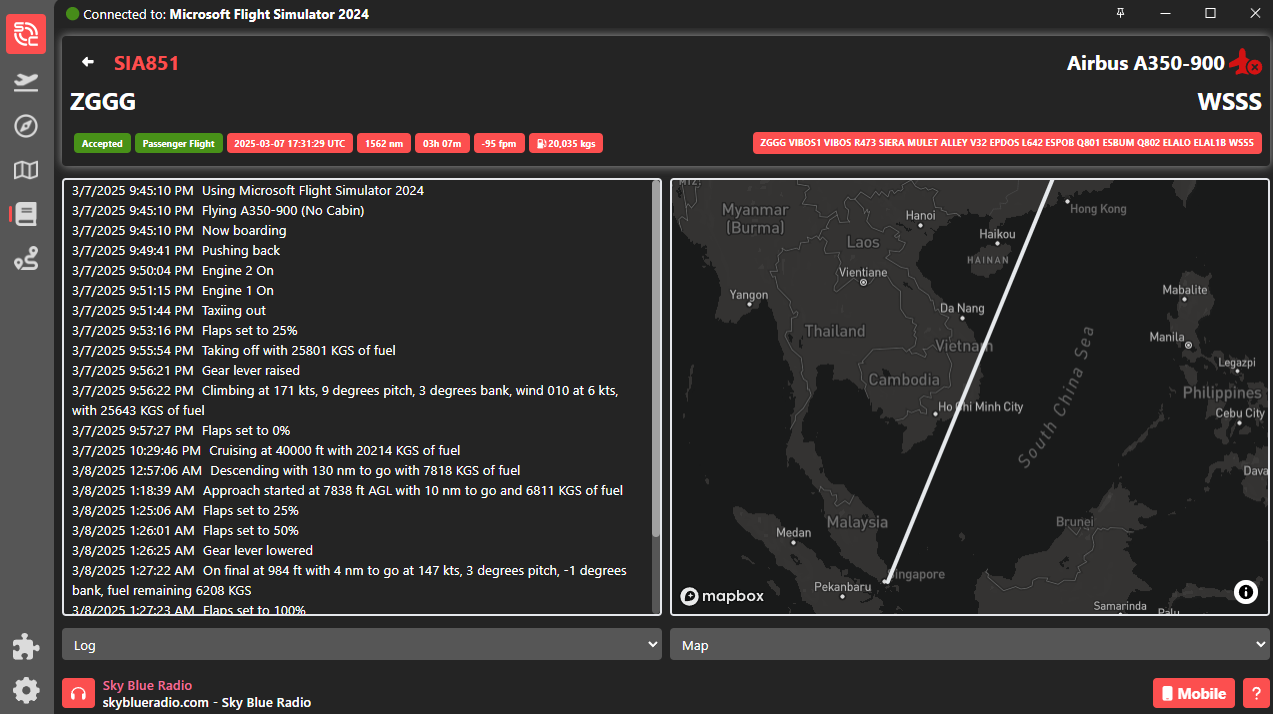This screenshot has height=714, width=1273.
Task: Select the 'Approach started at 7838 ft AGL' entry
Action: pos(348,490)
